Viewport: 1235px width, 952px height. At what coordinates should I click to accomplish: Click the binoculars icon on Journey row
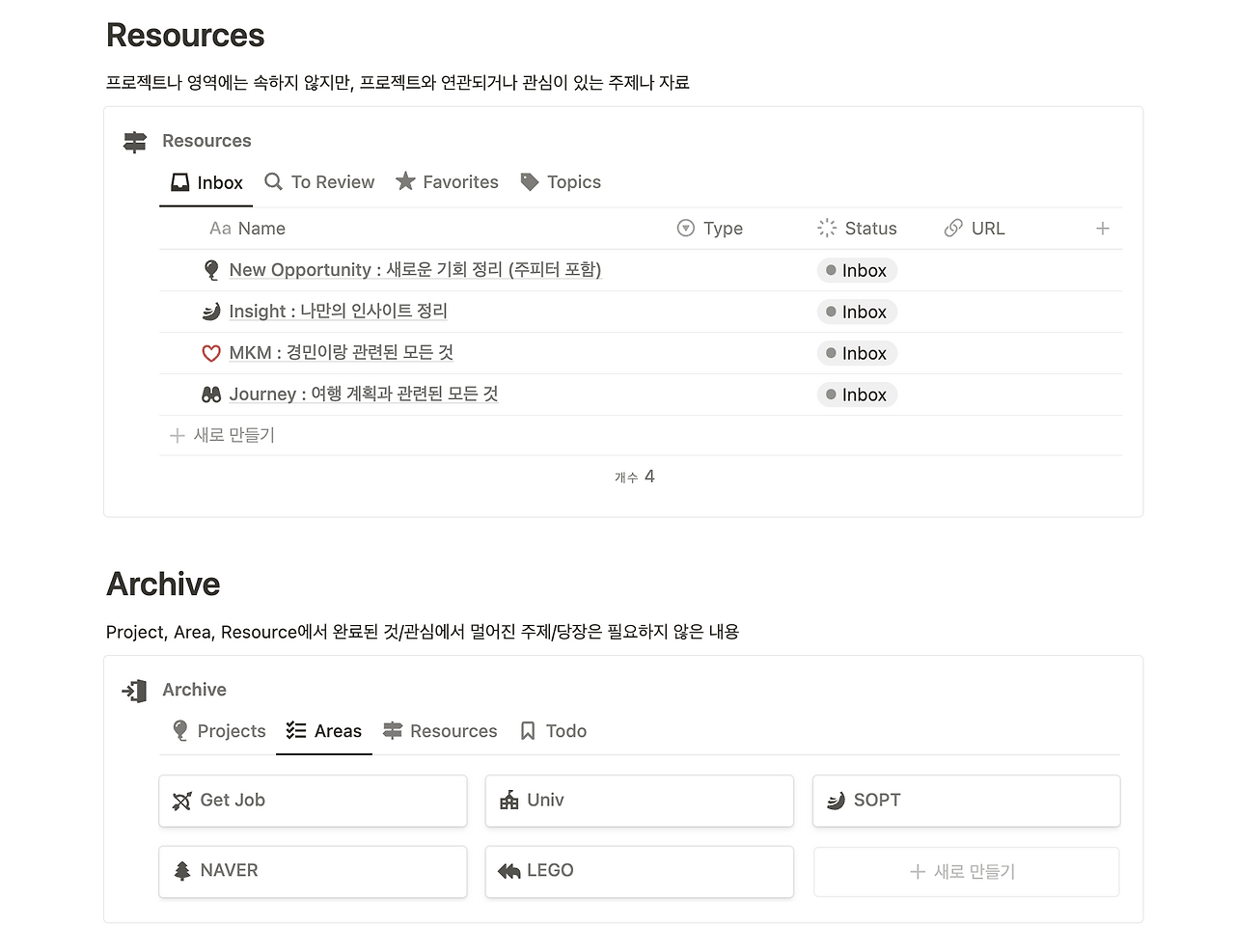211,394
